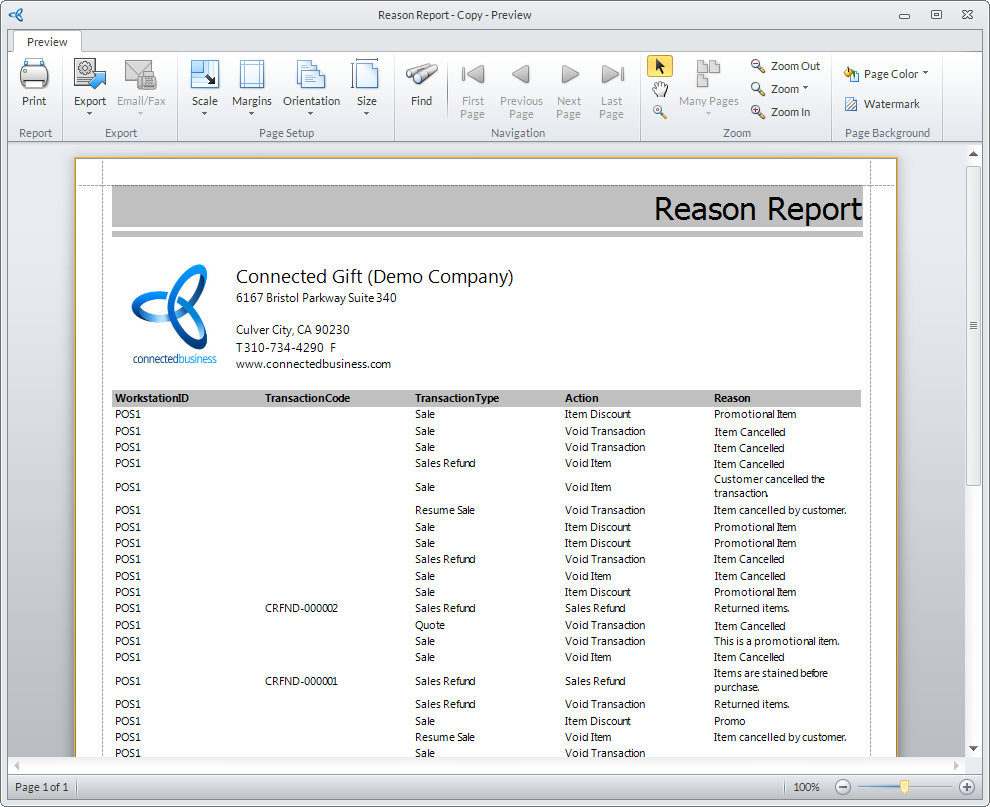Click the minus button beside the zoom slider
The height and width of the screenshot is (807, 990).
(x=843, y=787)
